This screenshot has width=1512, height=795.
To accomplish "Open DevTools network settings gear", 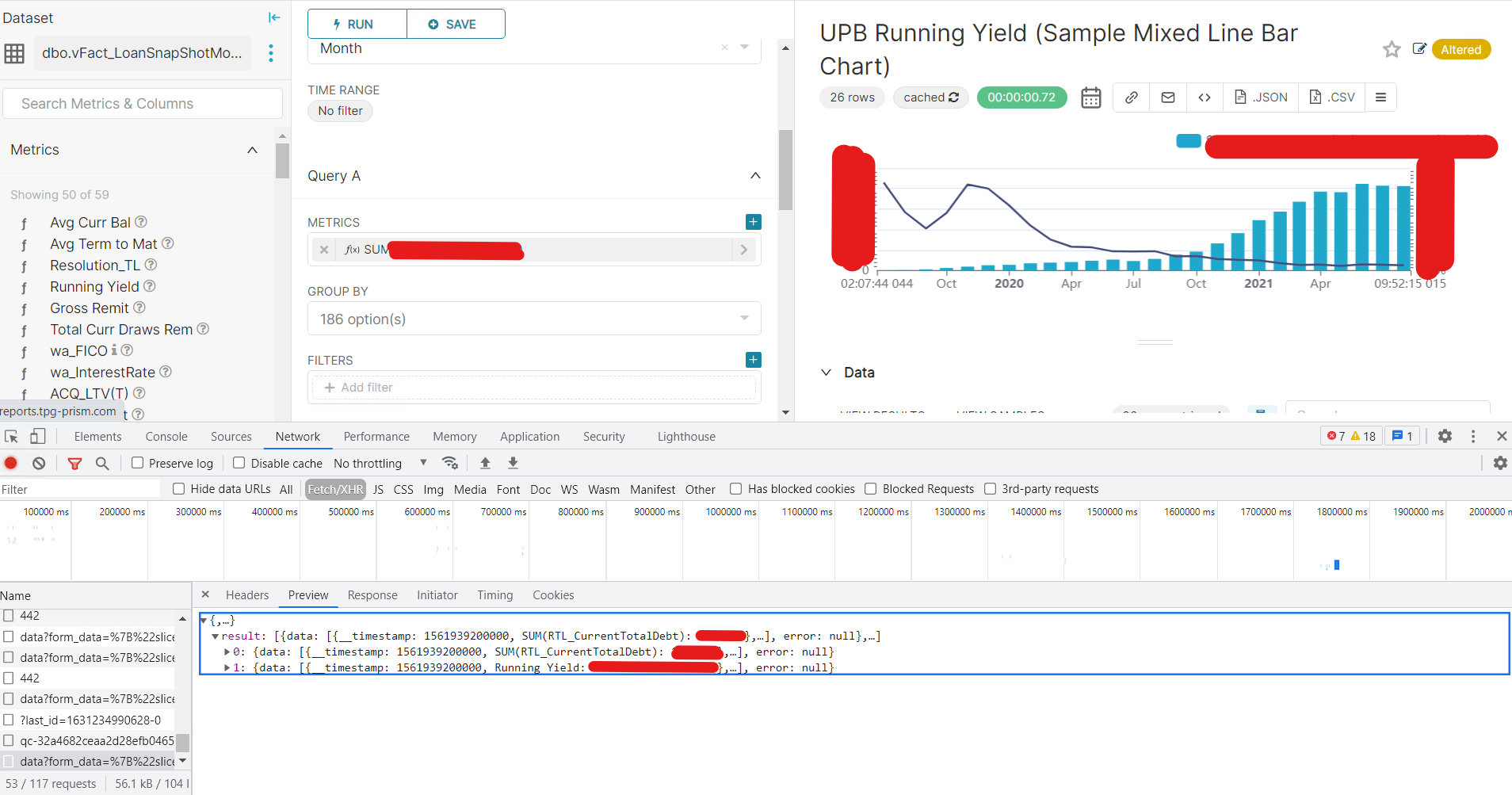I will [x=1500, y=463].
